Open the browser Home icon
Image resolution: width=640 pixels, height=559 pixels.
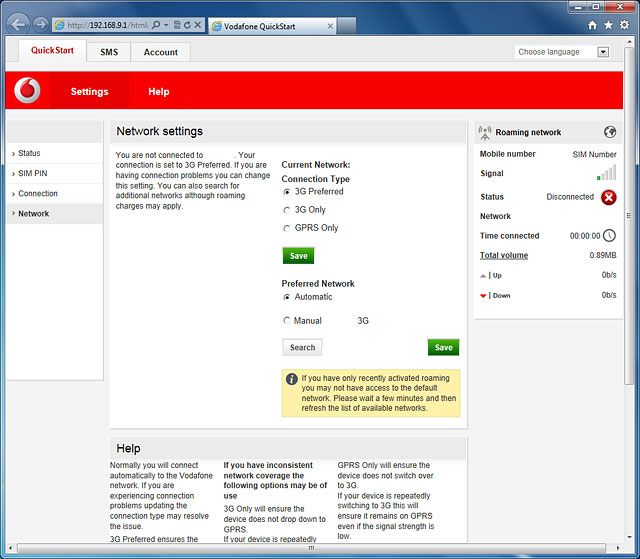(592, 25)
